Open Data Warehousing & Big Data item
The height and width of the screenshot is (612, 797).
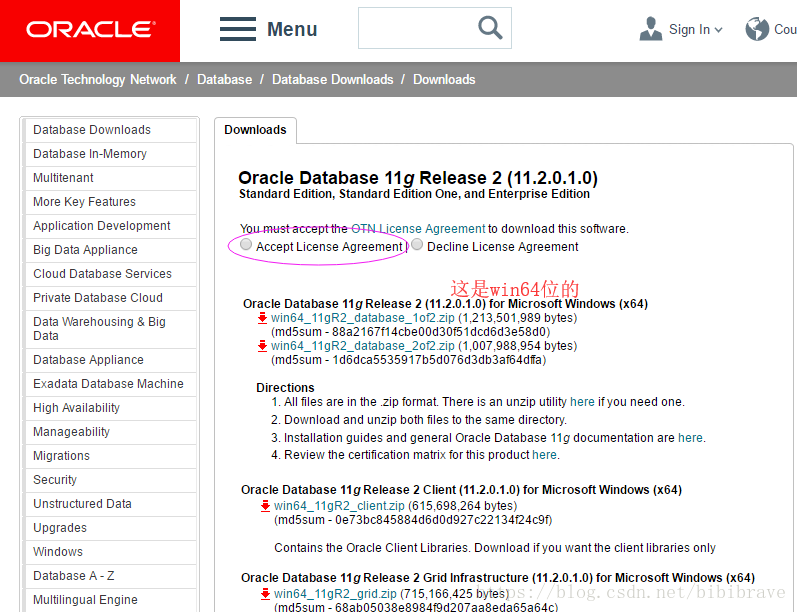pos(110,329)
